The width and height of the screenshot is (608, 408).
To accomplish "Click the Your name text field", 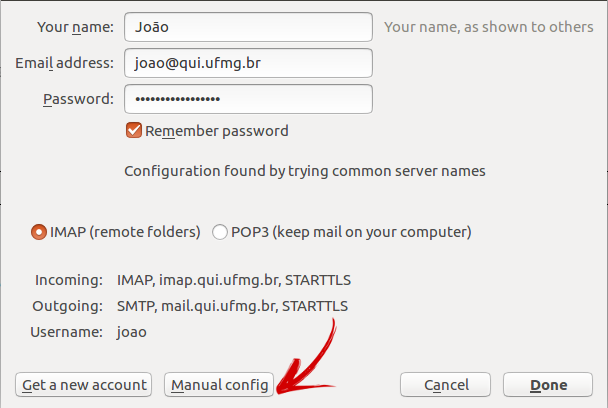I will pyautogui.click(x=248, y=27).
